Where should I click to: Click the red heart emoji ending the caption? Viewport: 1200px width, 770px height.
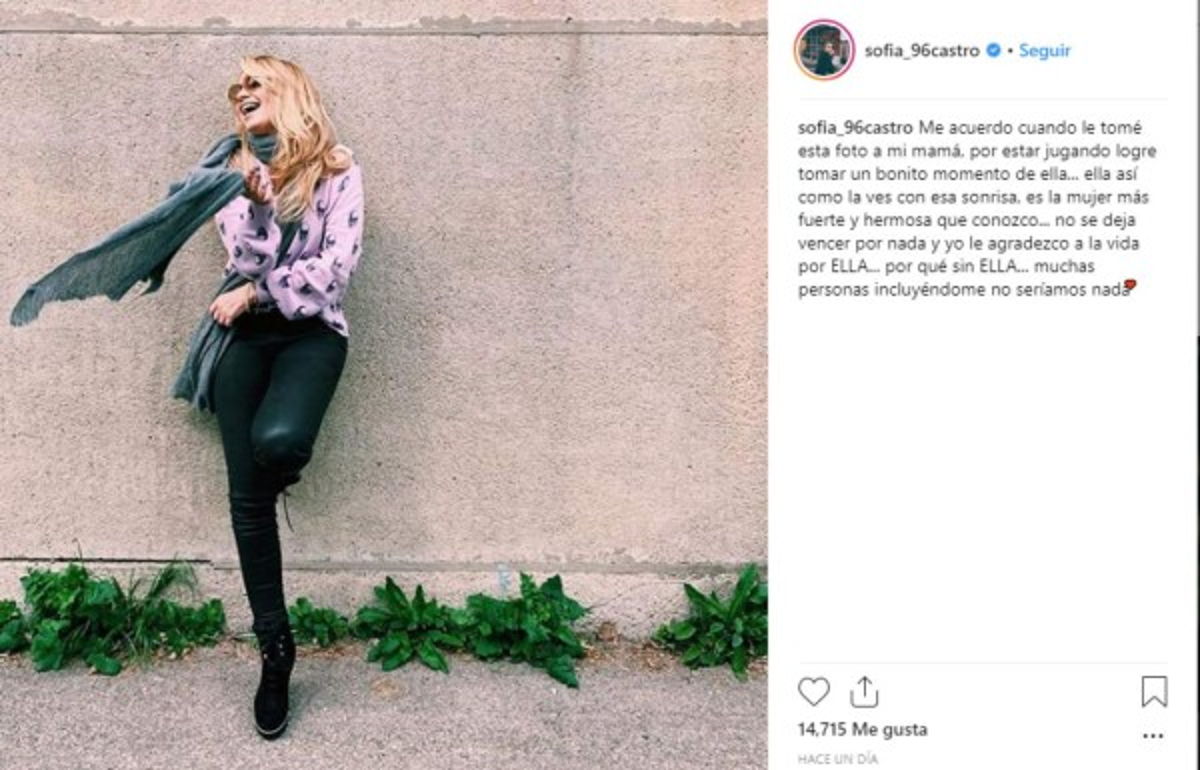(1130, 286)
